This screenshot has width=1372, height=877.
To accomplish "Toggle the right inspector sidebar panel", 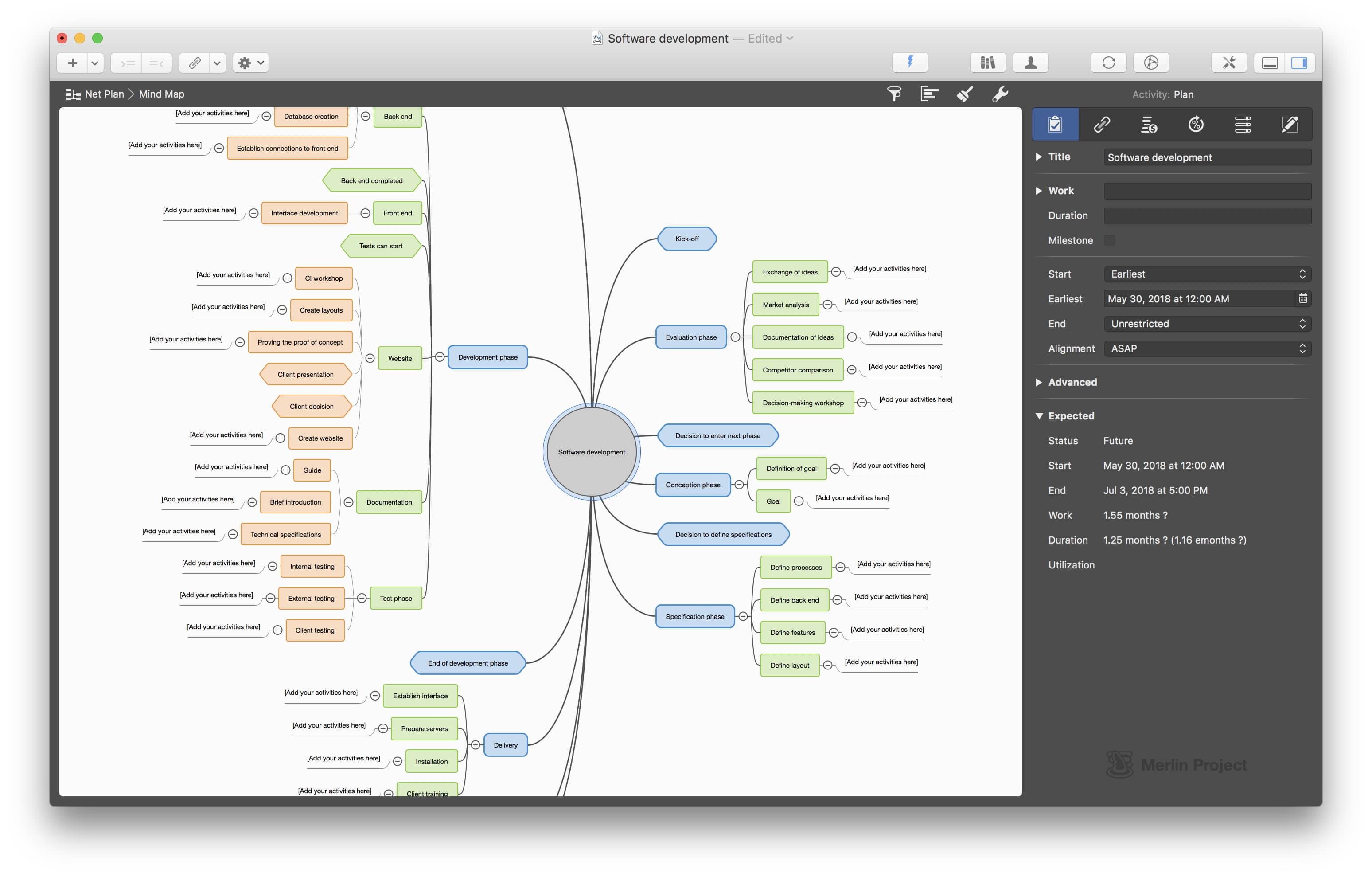I will [1299, 63].
